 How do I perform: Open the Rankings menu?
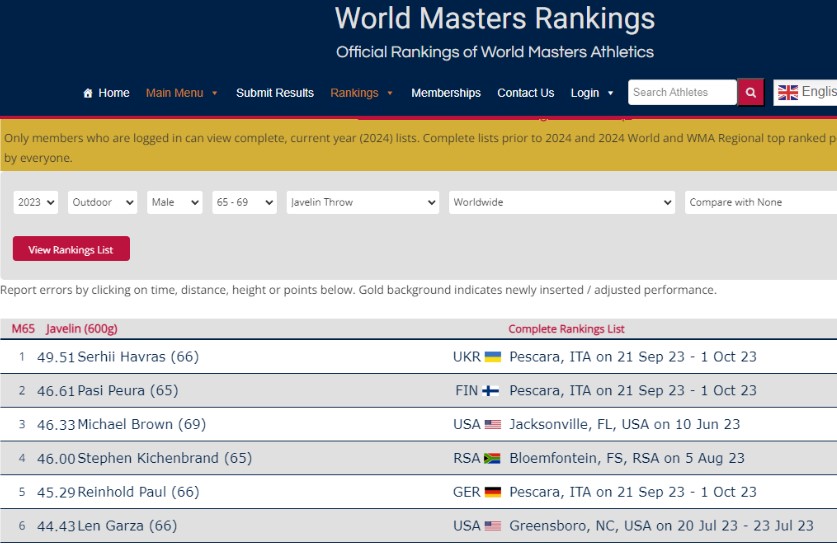(x=361, y=93)
